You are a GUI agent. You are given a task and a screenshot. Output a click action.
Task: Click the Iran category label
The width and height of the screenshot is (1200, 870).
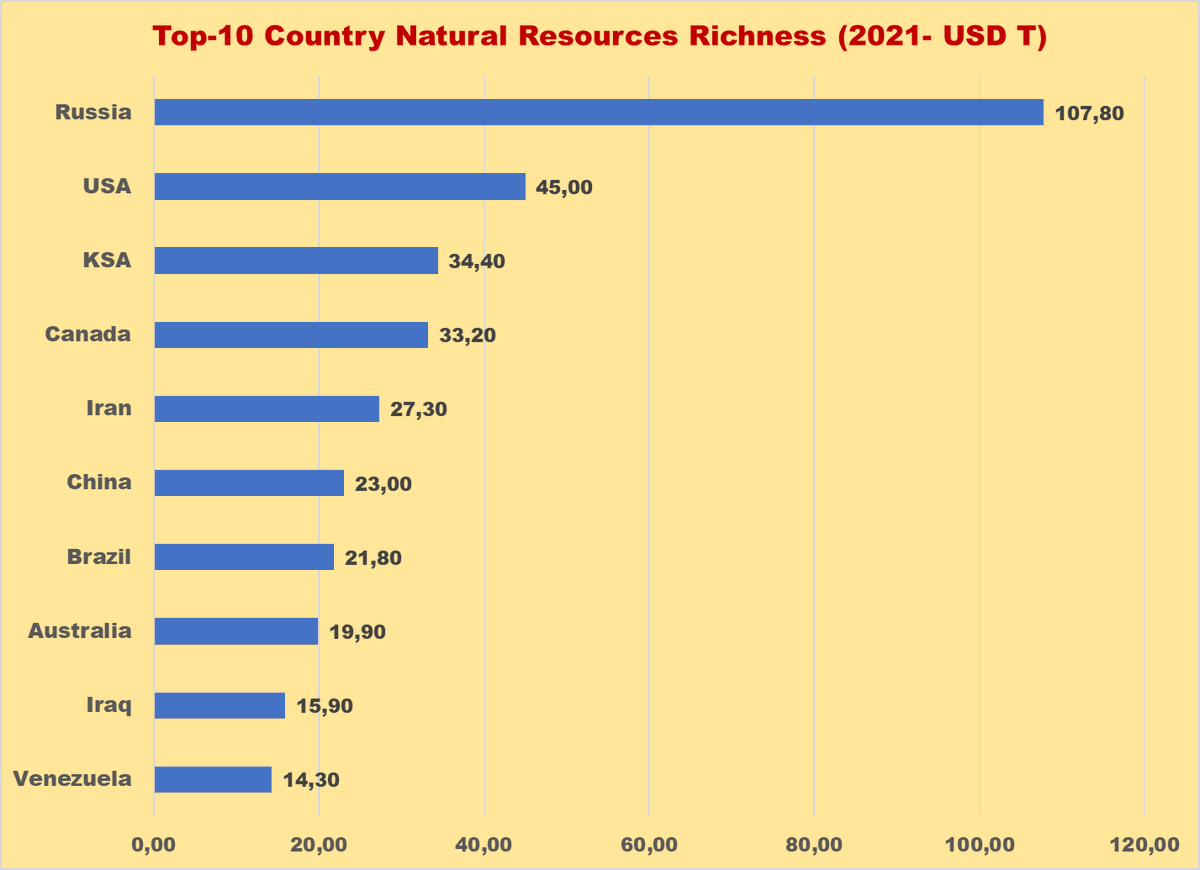click(x=108, y=408)
